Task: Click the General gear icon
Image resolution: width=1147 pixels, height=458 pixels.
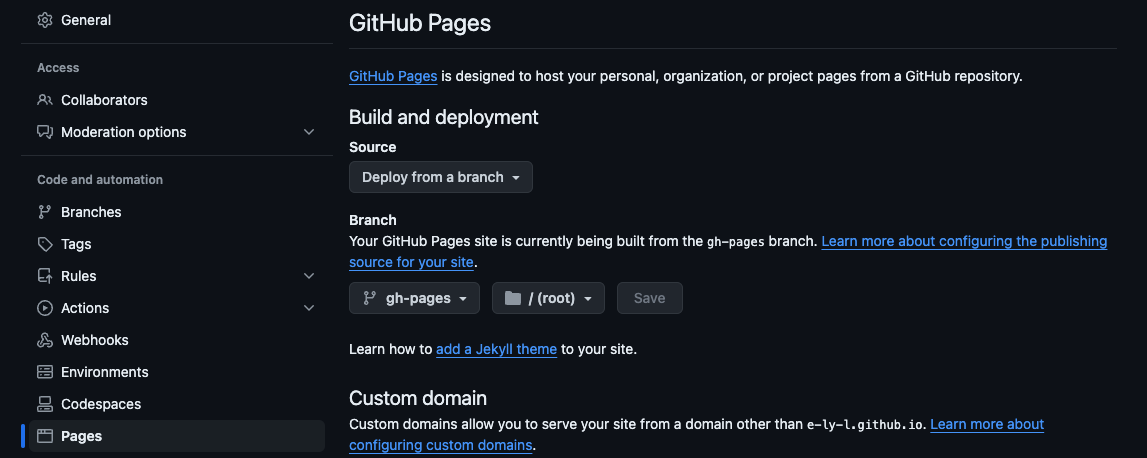Action: click(45, 20)
